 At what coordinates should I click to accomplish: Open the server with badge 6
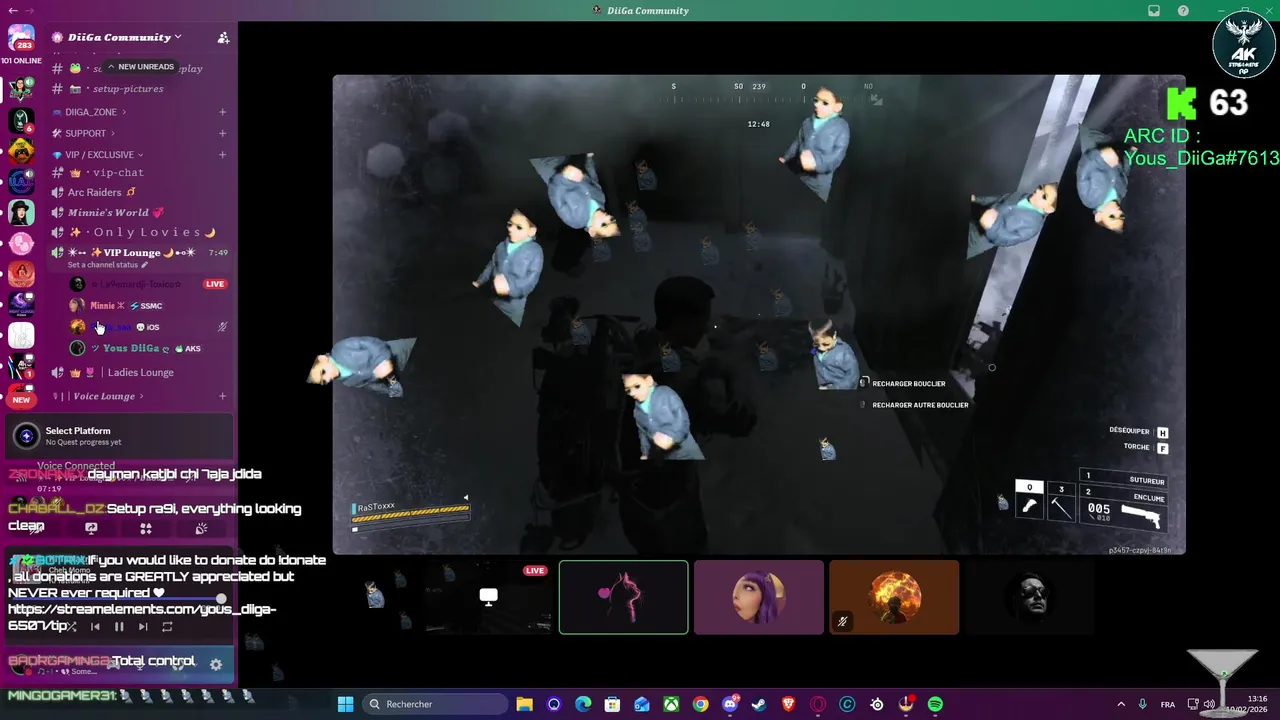coord(21,120)
